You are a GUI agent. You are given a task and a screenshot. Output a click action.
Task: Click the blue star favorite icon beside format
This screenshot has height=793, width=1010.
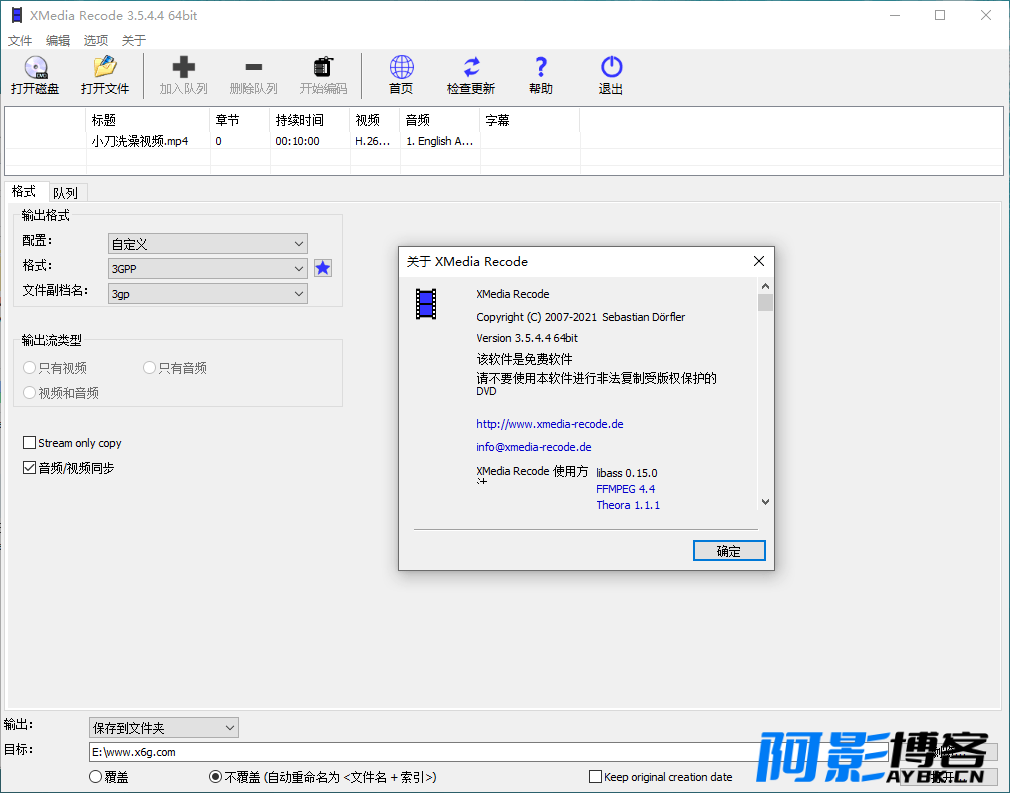click(x=323, y=268)
